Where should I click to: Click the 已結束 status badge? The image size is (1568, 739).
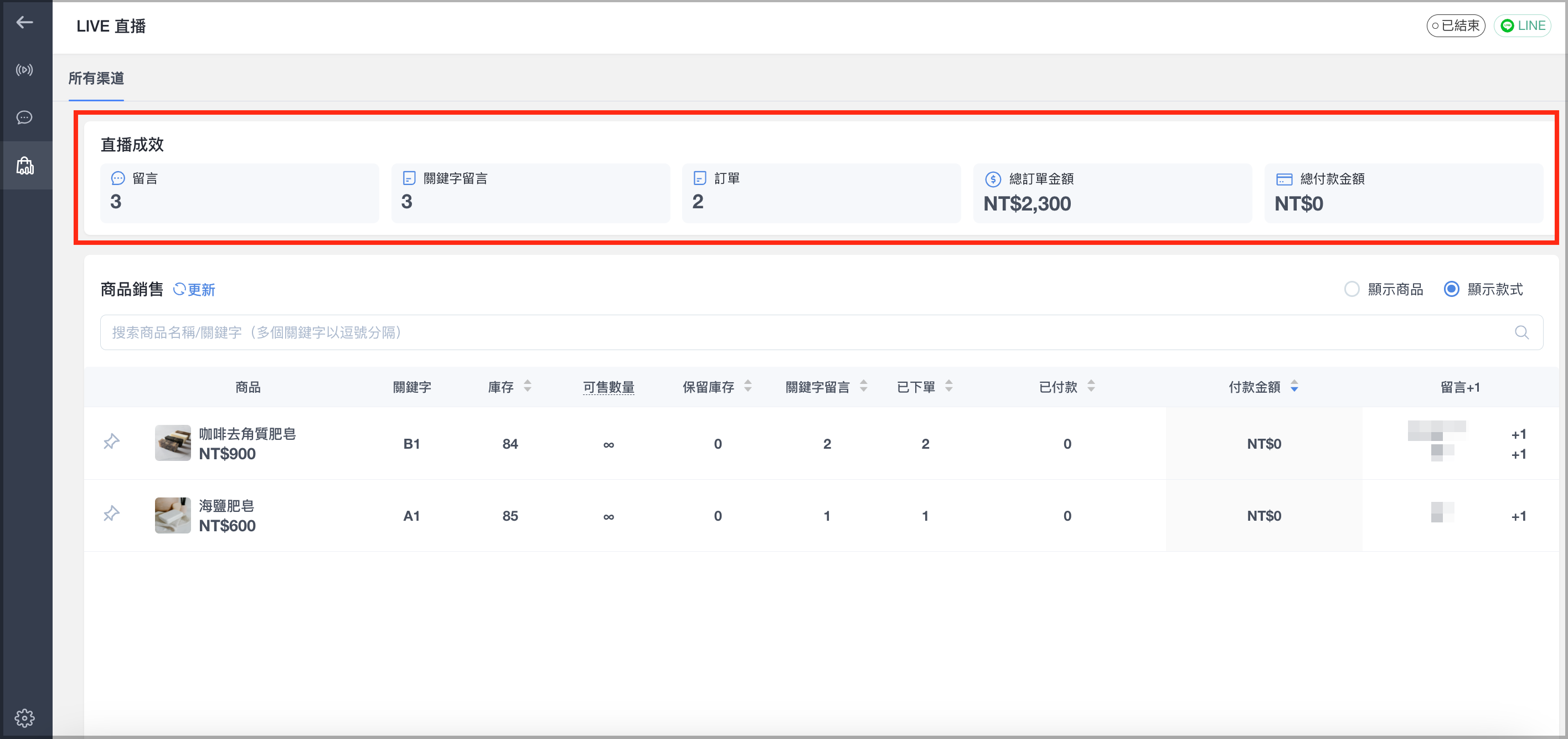[x=1456, y=25]
